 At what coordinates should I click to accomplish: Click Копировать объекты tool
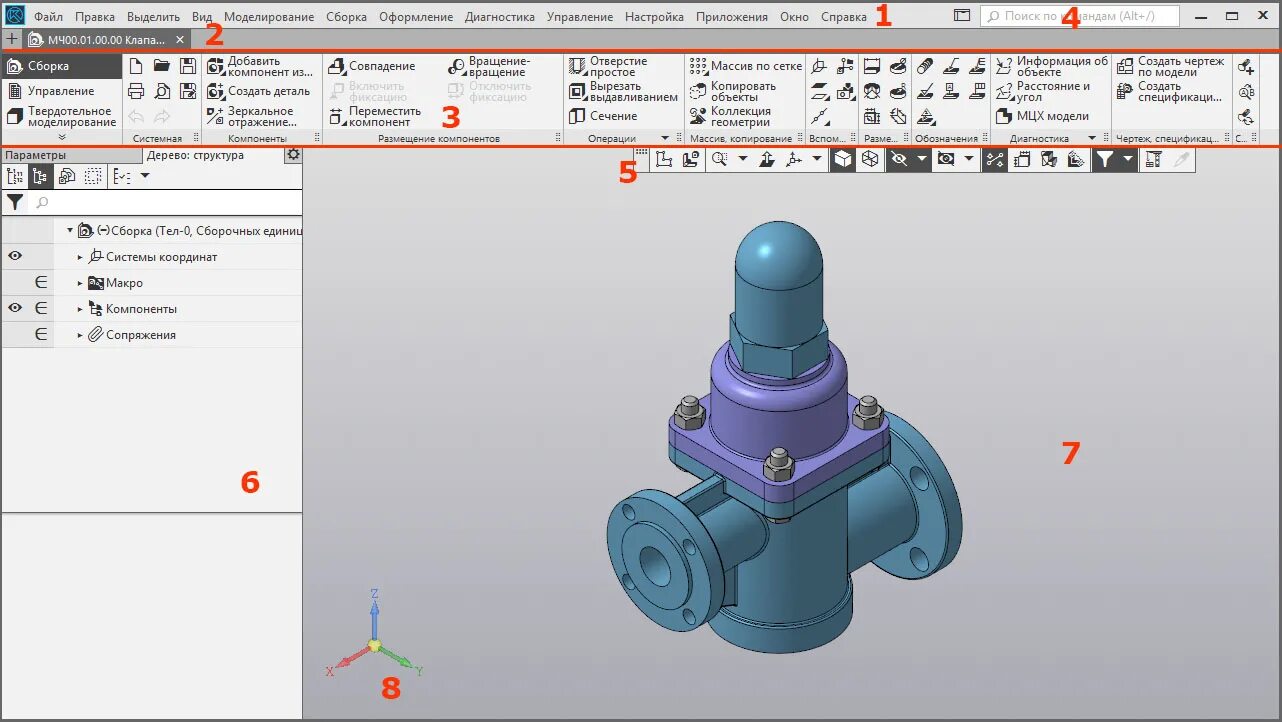733,91
